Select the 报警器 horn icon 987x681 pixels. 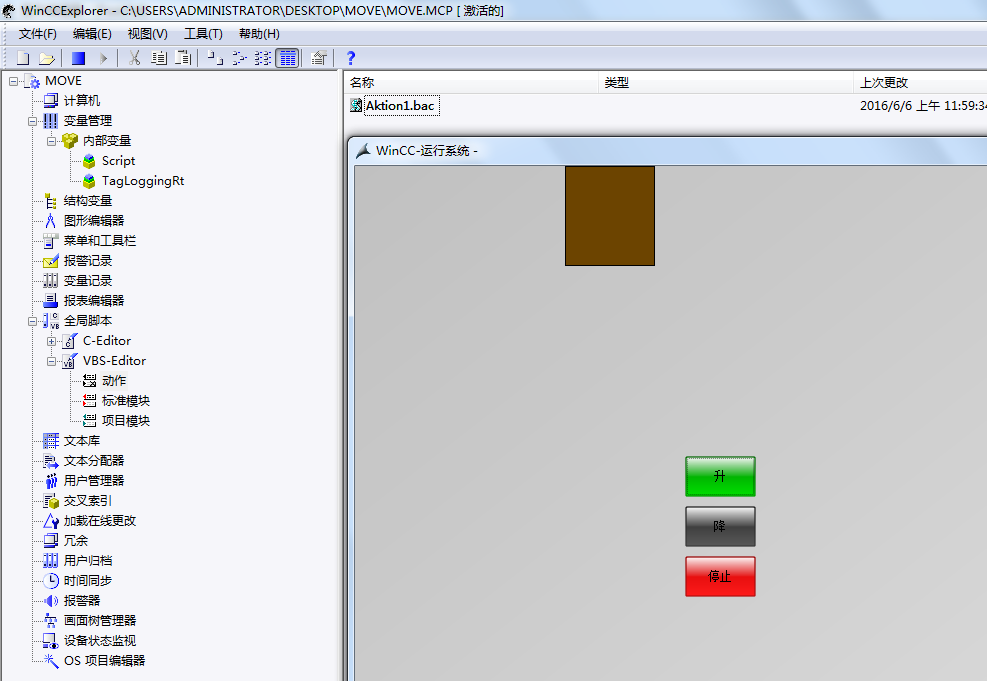click(50, 600)
